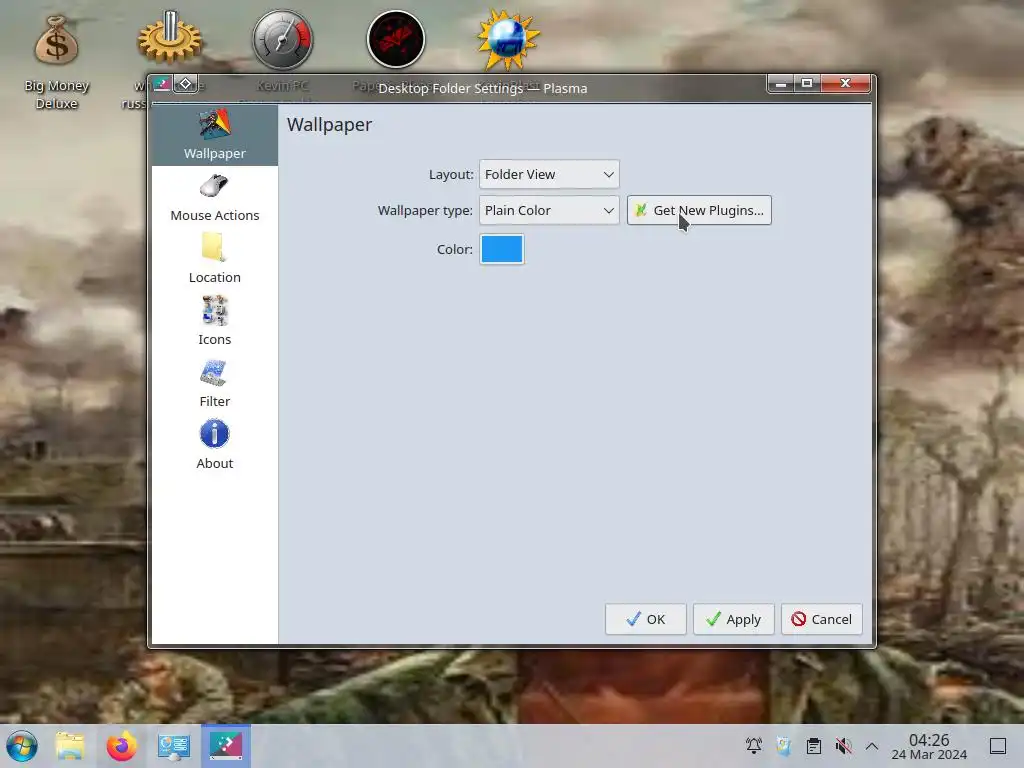The height and width of the screenshot is (768, 1024).
Task: Open the black round red-logo desktop icon
Action: pyautogui.click(x=396, y=39)
